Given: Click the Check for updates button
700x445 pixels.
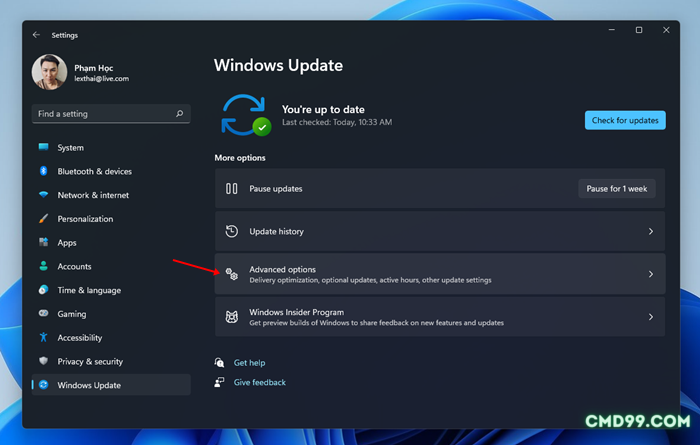Looking at the screenshot, I should 625,121.
